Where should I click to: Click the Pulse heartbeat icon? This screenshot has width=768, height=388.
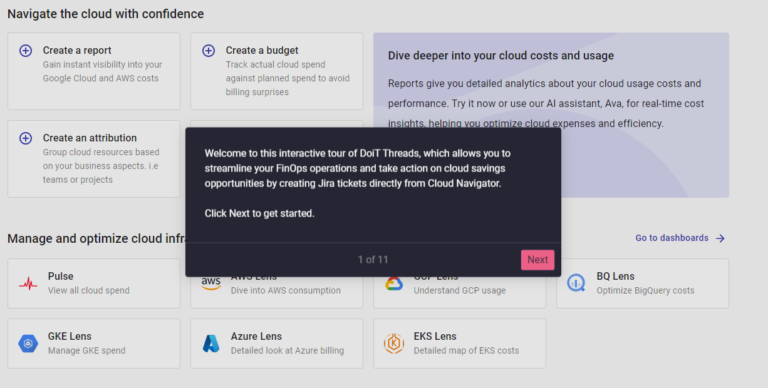click(28, 284)
